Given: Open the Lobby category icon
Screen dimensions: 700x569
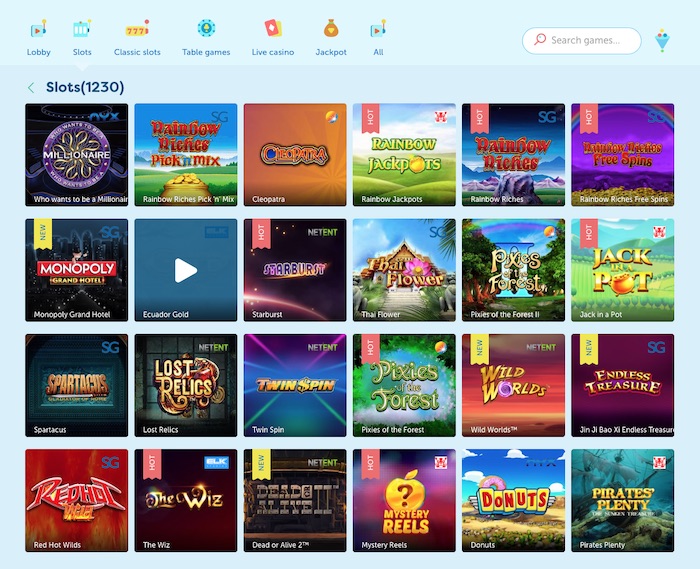Looking at the screenshot, I should (x=38, y=29).
